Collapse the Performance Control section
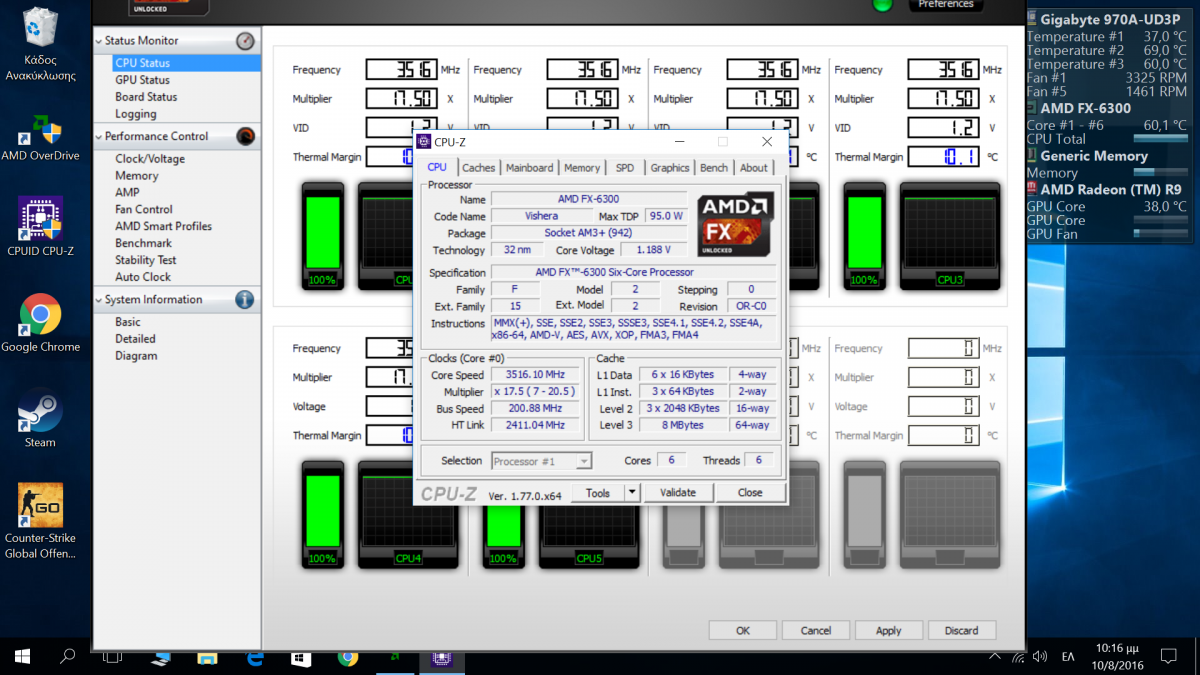The image size is (1200, 675). tap(99, 136)
